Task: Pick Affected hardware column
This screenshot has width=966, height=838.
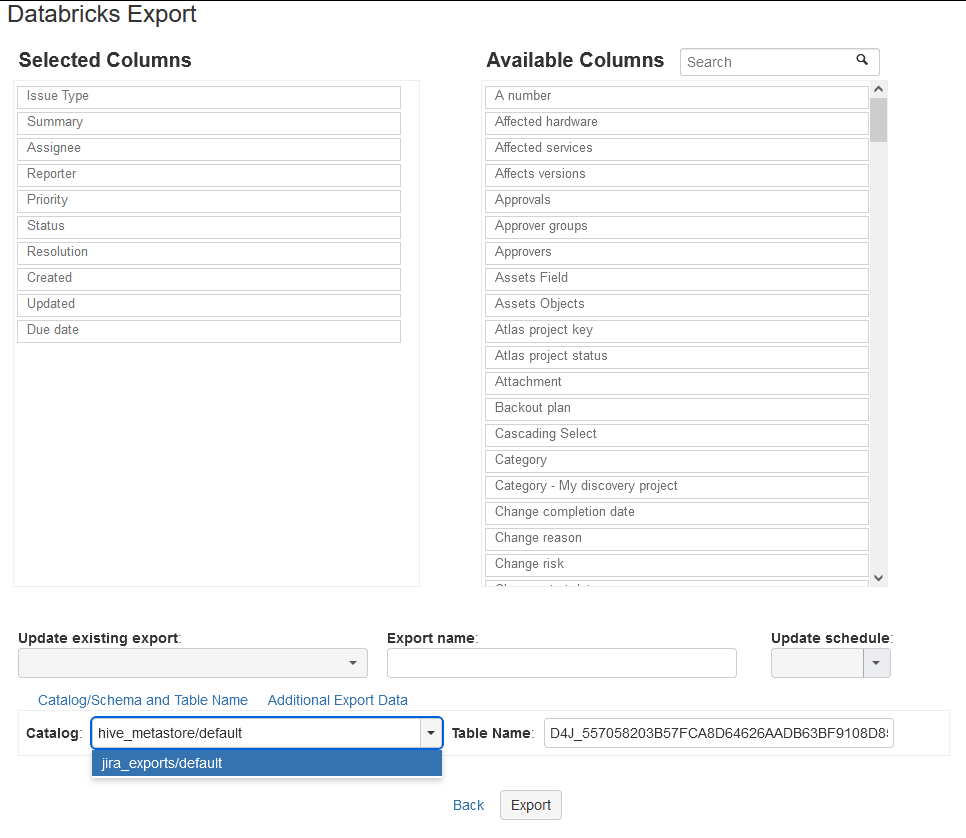Action: (677, 123)
